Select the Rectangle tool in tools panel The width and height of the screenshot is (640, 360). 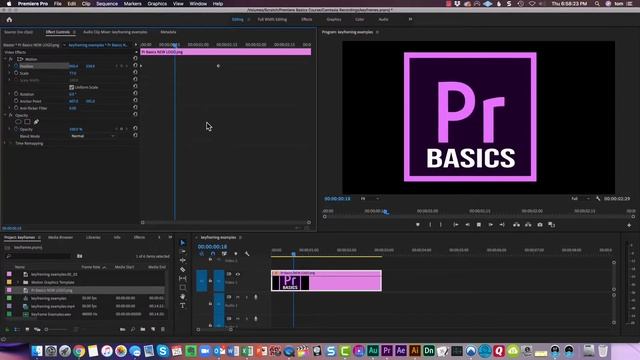click(182, 287)
